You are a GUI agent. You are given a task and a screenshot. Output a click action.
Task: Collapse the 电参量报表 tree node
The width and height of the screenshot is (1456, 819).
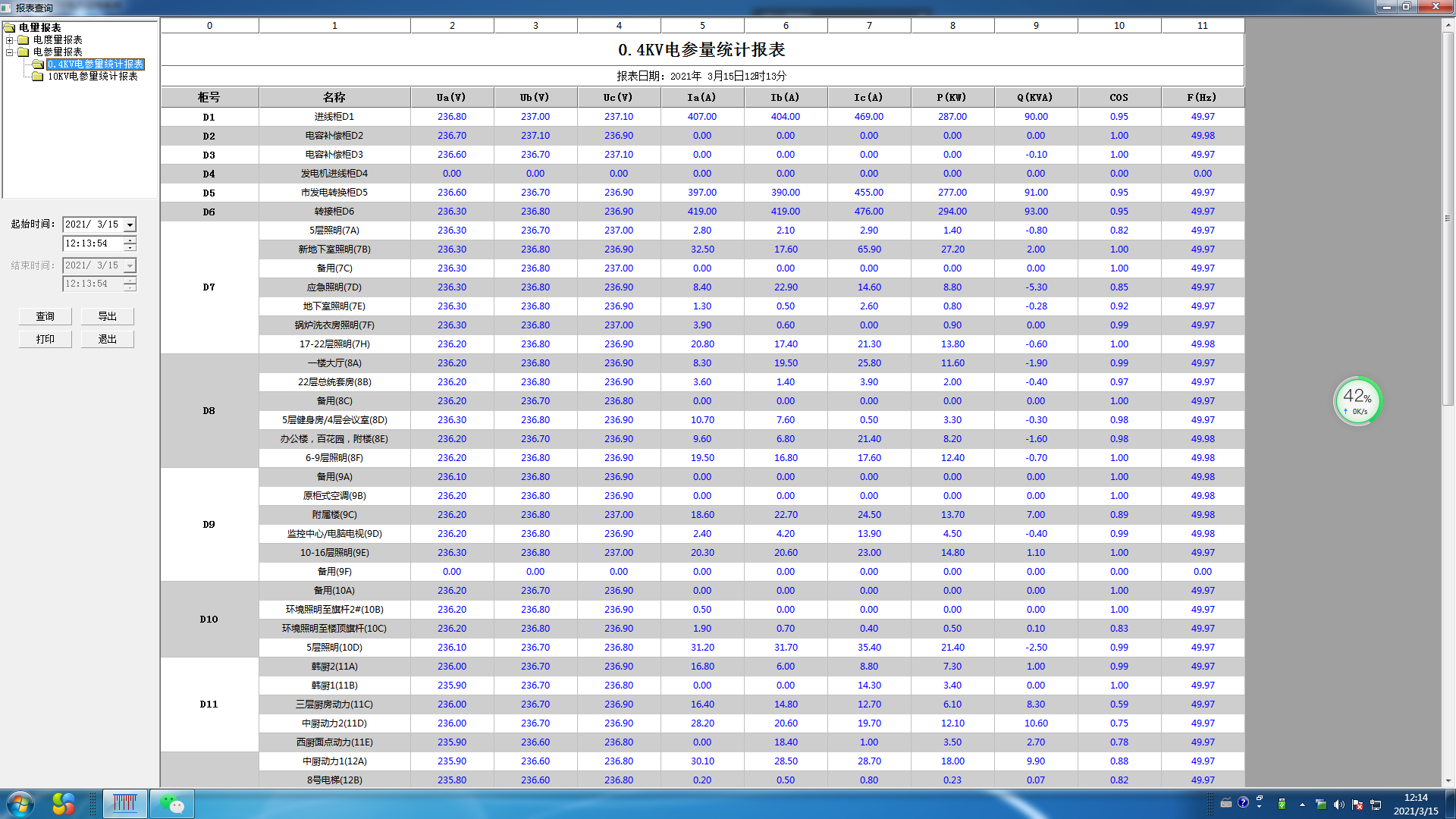click(10, 52)
